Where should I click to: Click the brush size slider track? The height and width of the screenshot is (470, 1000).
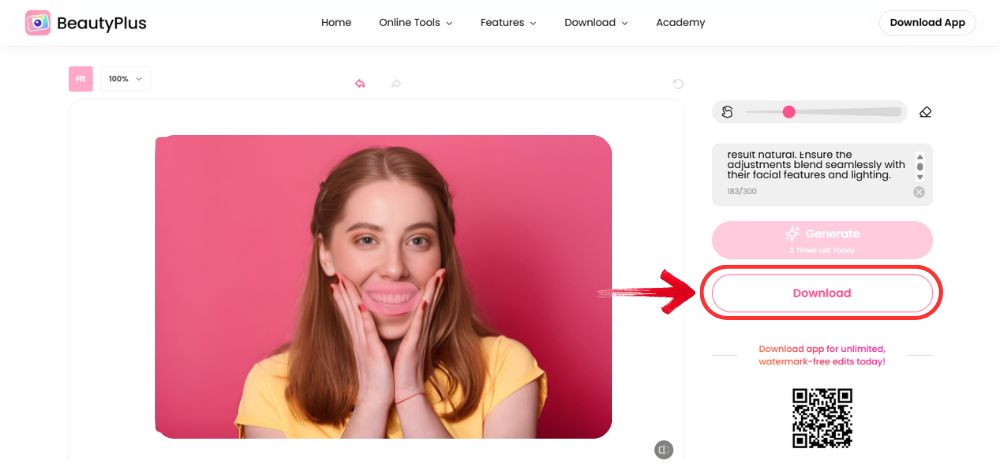823,112
